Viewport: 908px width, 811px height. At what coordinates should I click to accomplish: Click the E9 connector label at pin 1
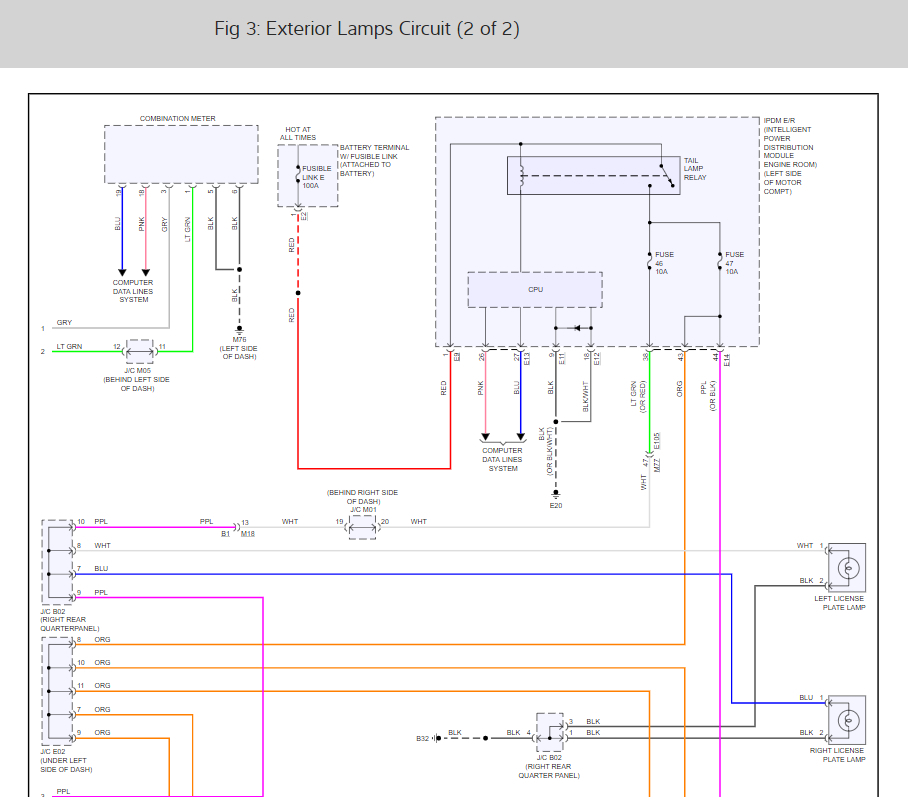click(457, 357)
